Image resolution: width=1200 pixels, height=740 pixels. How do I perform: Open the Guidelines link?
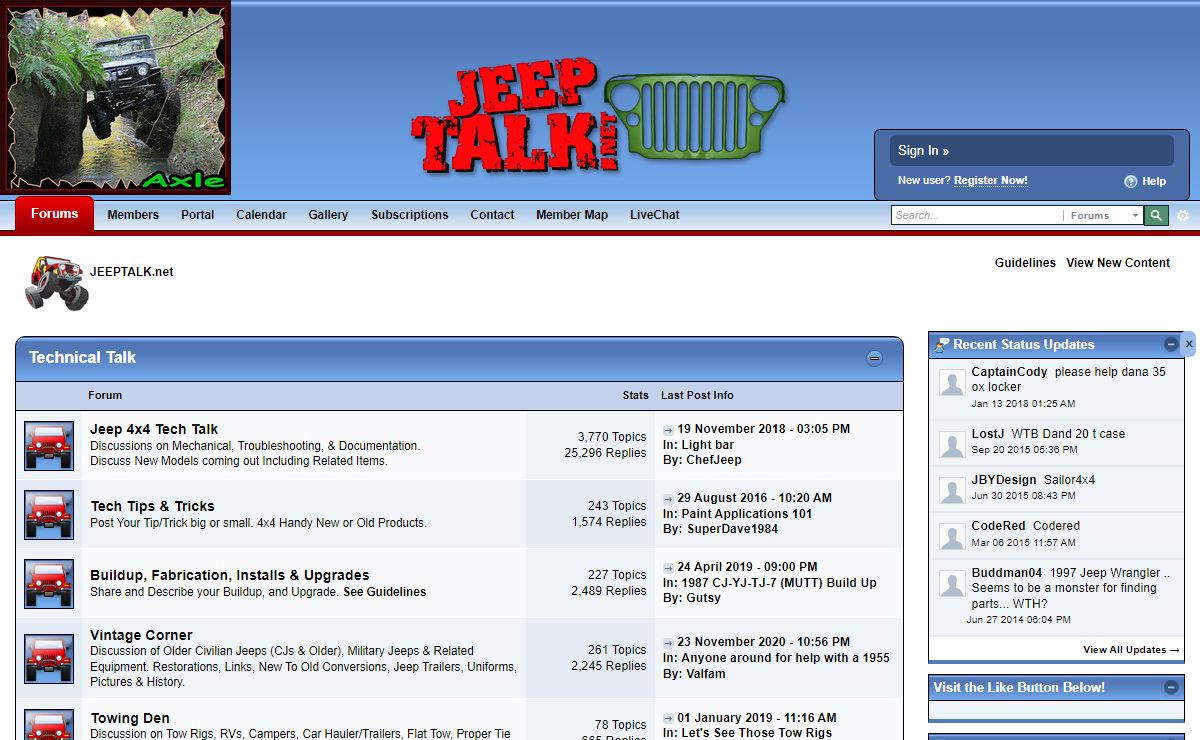click(x=1025, y=263)
